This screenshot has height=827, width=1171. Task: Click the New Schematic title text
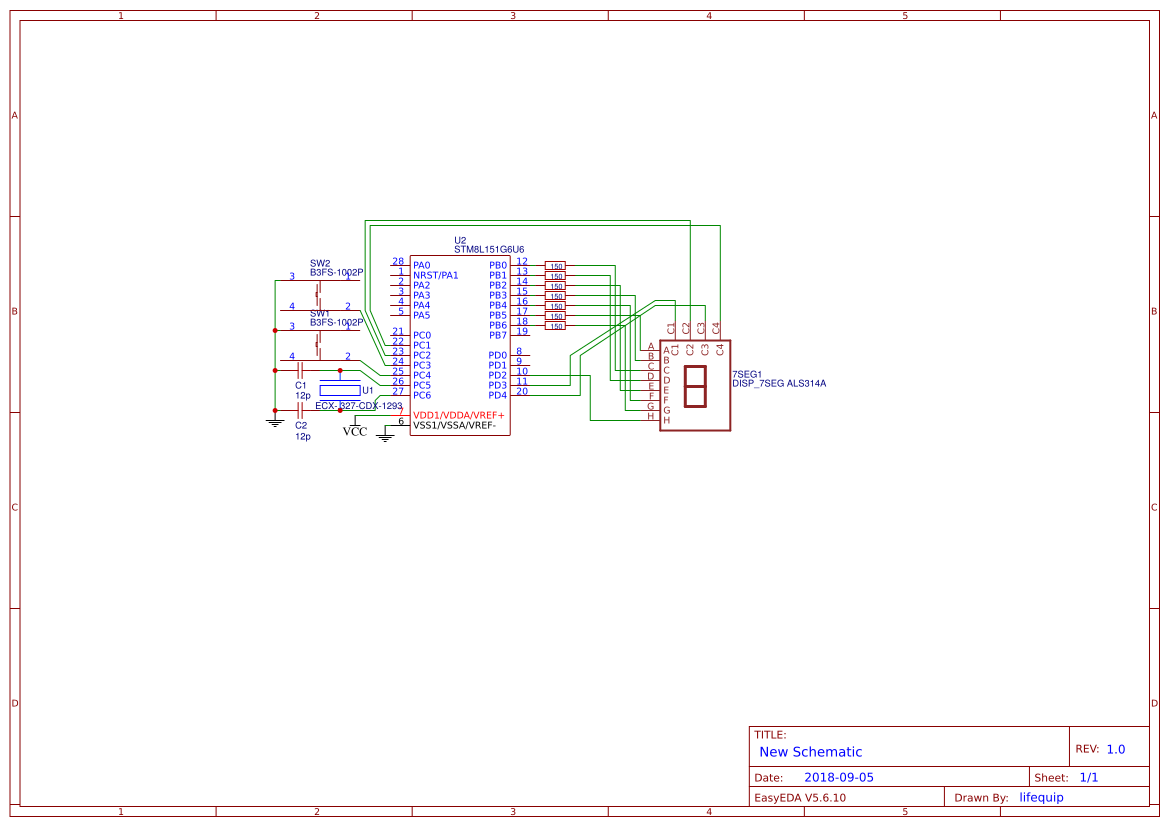[x=810, y=751]
